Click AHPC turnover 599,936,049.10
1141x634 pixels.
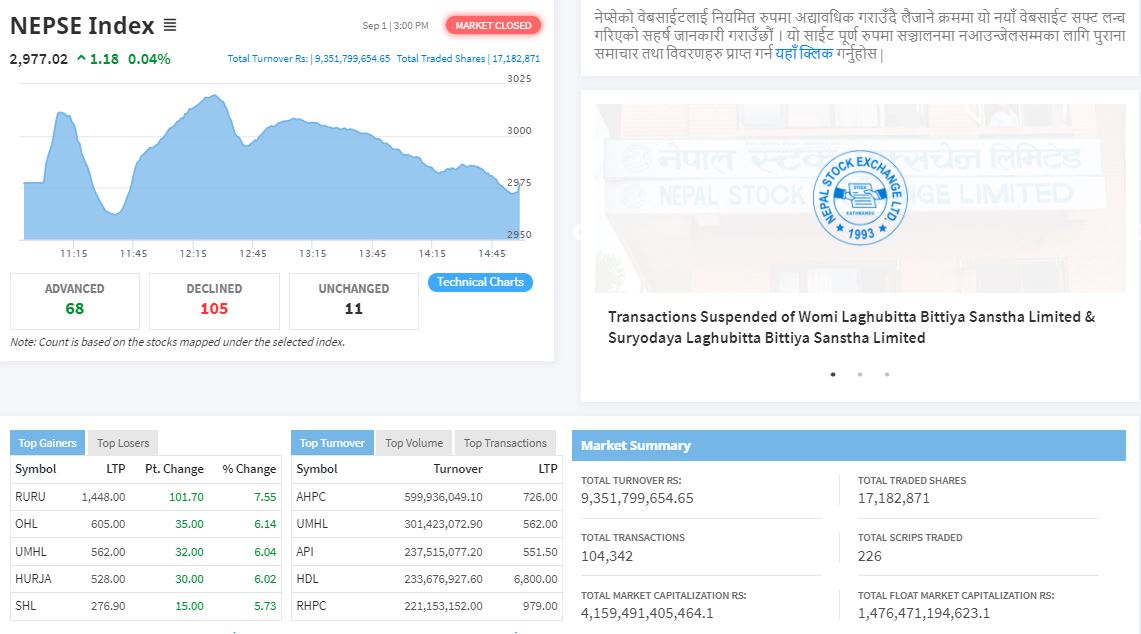click(x=443, y=496)
